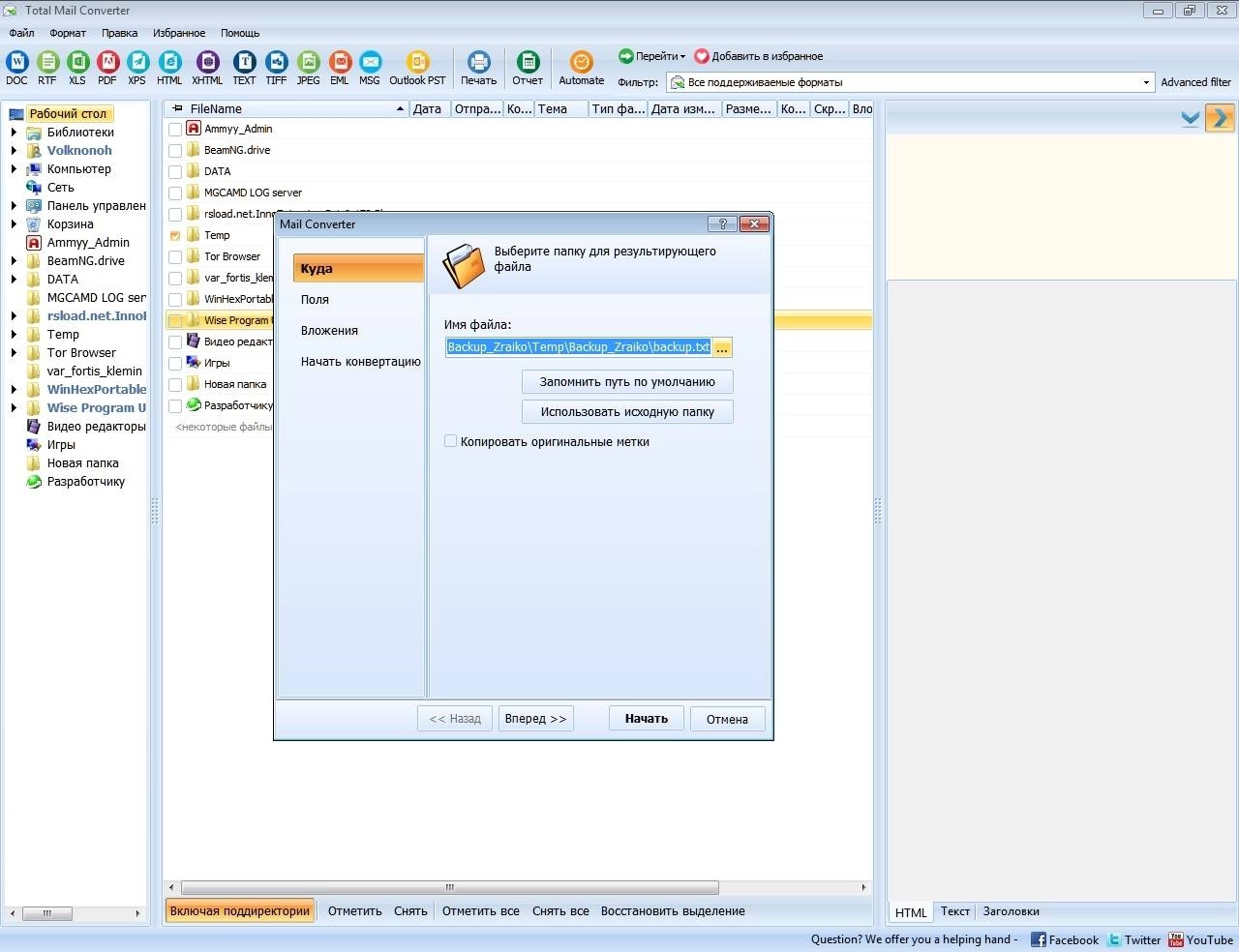Check the Ammyy_Admin file checkbox
The height and width of the screenshot is (952, 1239).
click(175, 130)
